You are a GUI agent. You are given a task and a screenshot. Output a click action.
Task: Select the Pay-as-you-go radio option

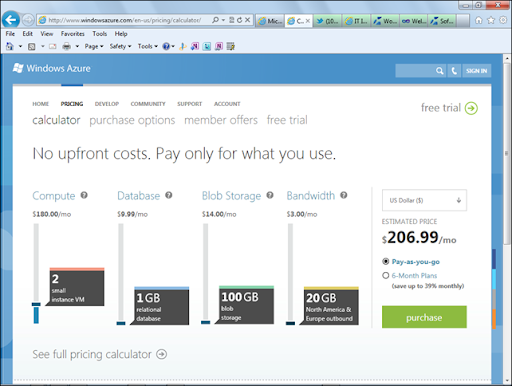(386, 261)
